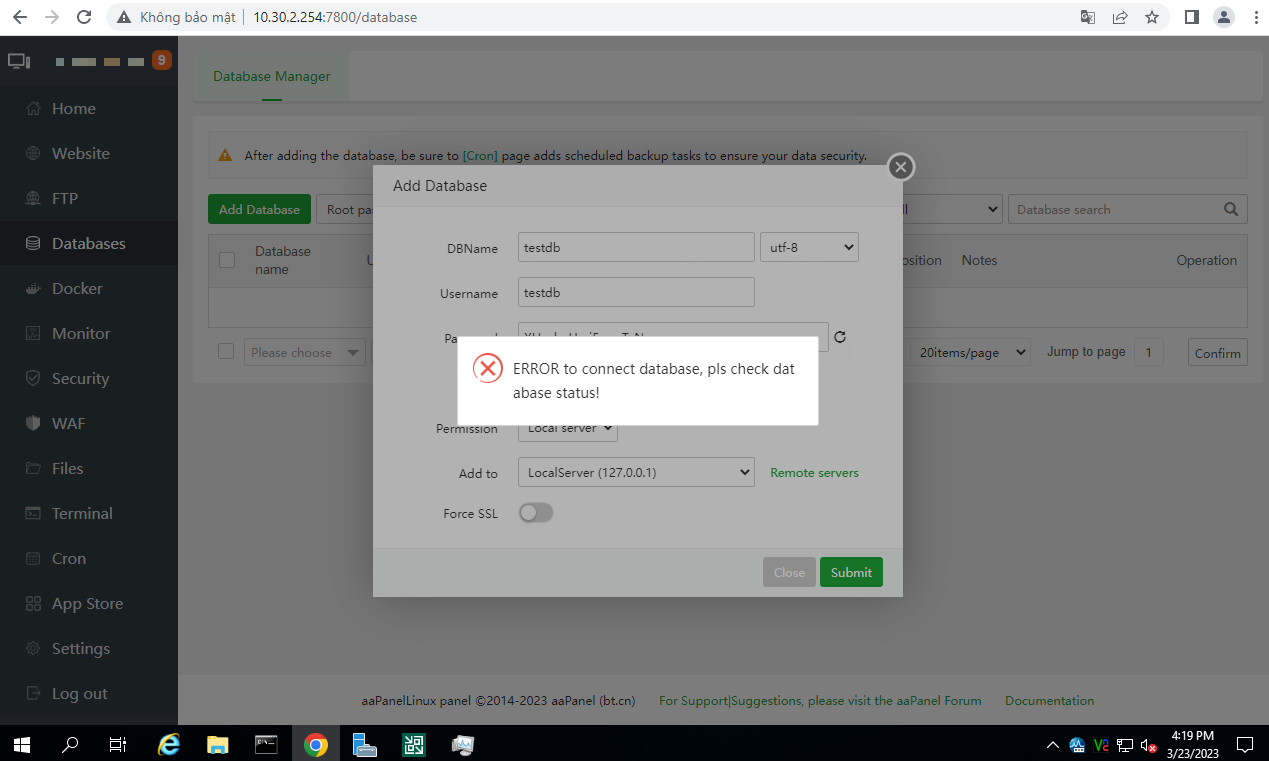Open the Permission Local server dropdown
Screen dimensions: 1269x761
coord(568,428)
